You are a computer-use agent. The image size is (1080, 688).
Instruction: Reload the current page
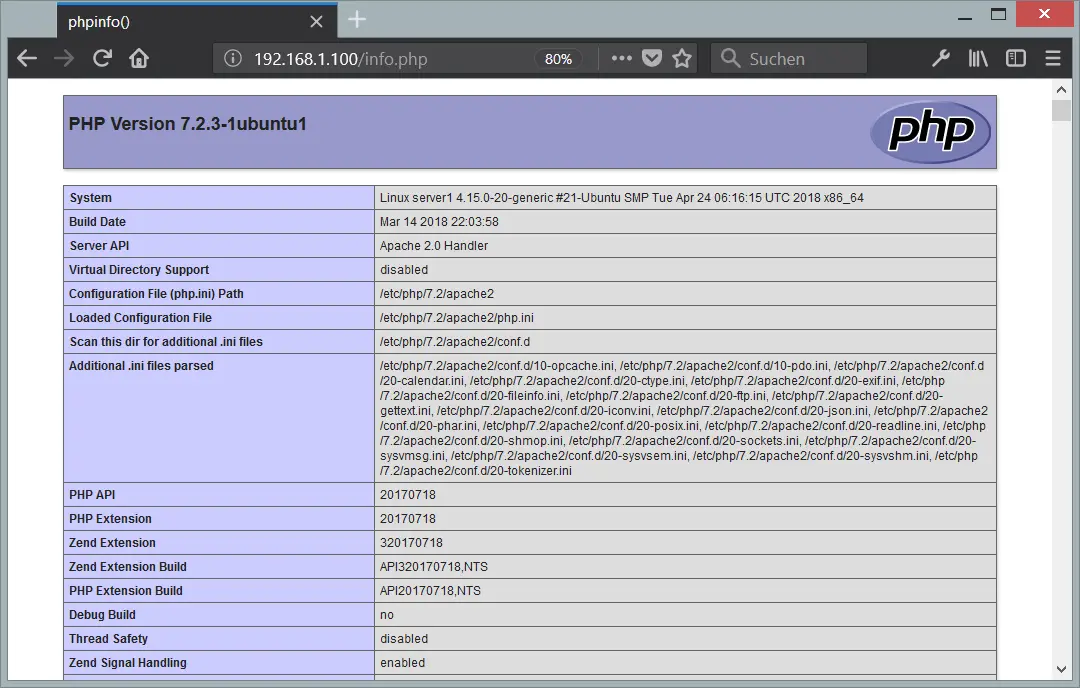coord(102,59)
